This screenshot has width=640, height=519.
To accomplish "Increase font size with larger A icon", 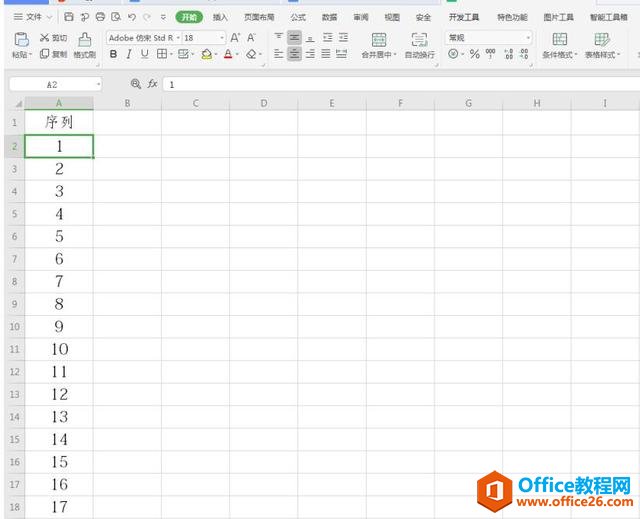I will 235,38.
